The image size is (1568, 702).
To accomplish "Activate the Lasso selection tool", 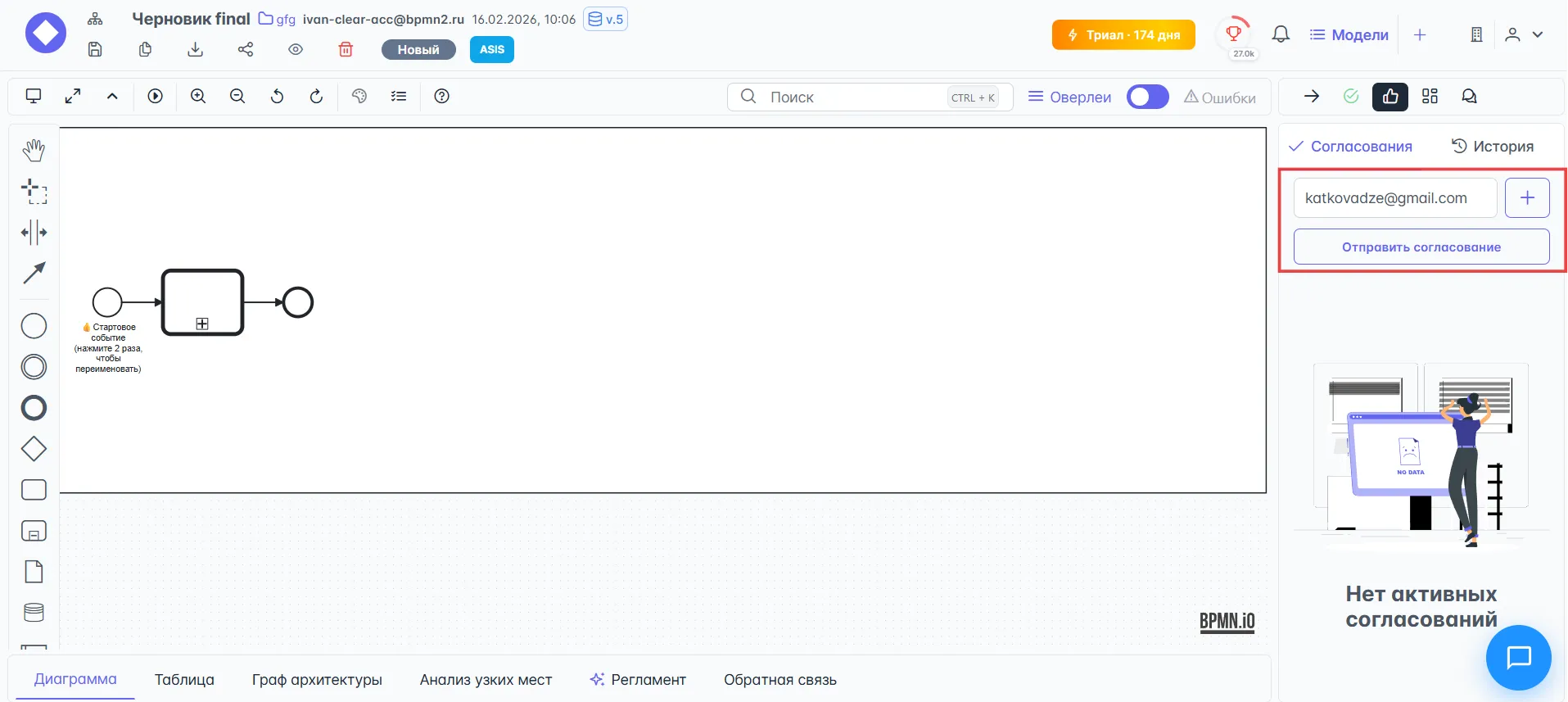I will click(34, 192).
